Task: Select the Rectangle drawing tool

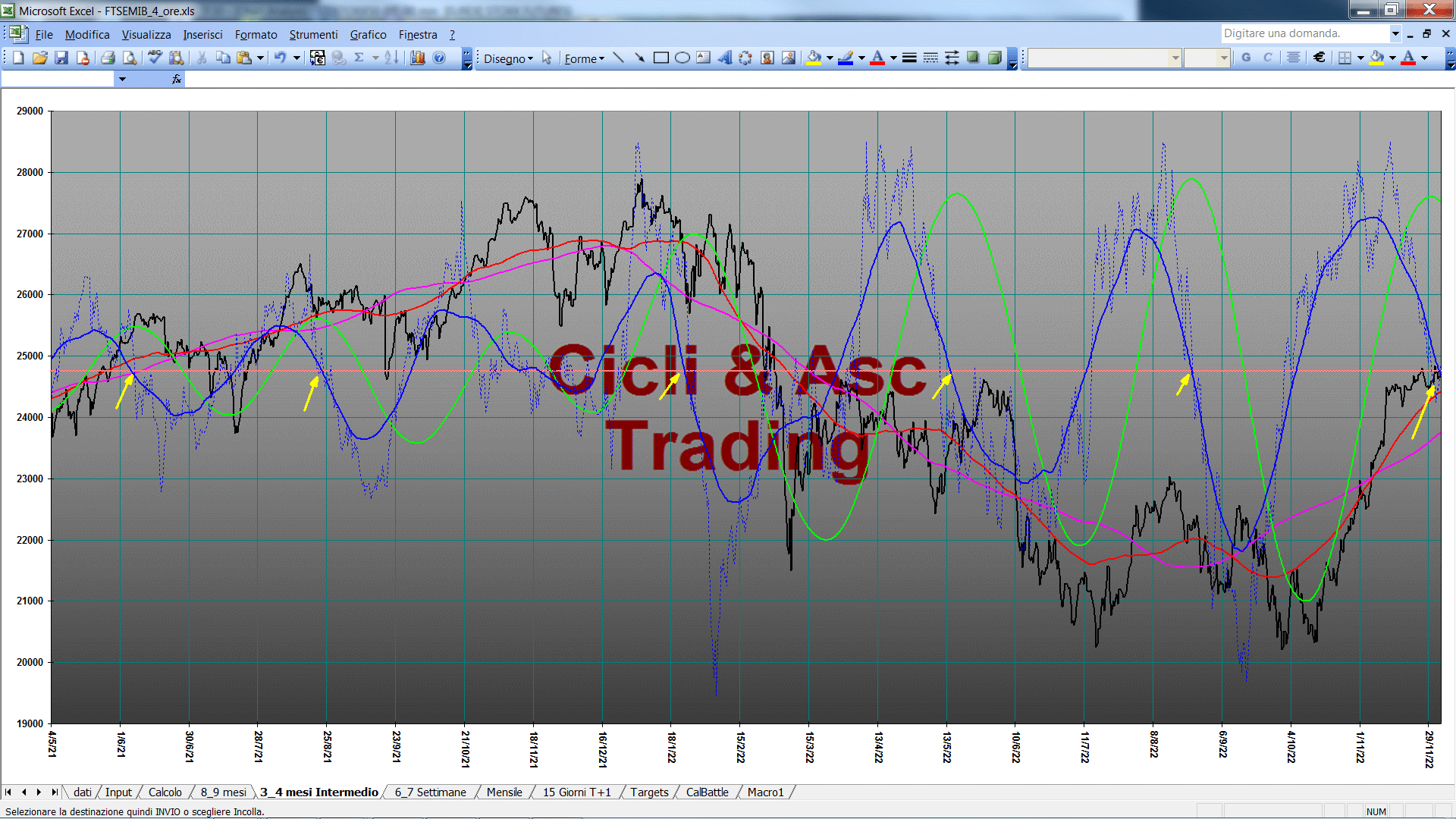Action: (661, 58)
